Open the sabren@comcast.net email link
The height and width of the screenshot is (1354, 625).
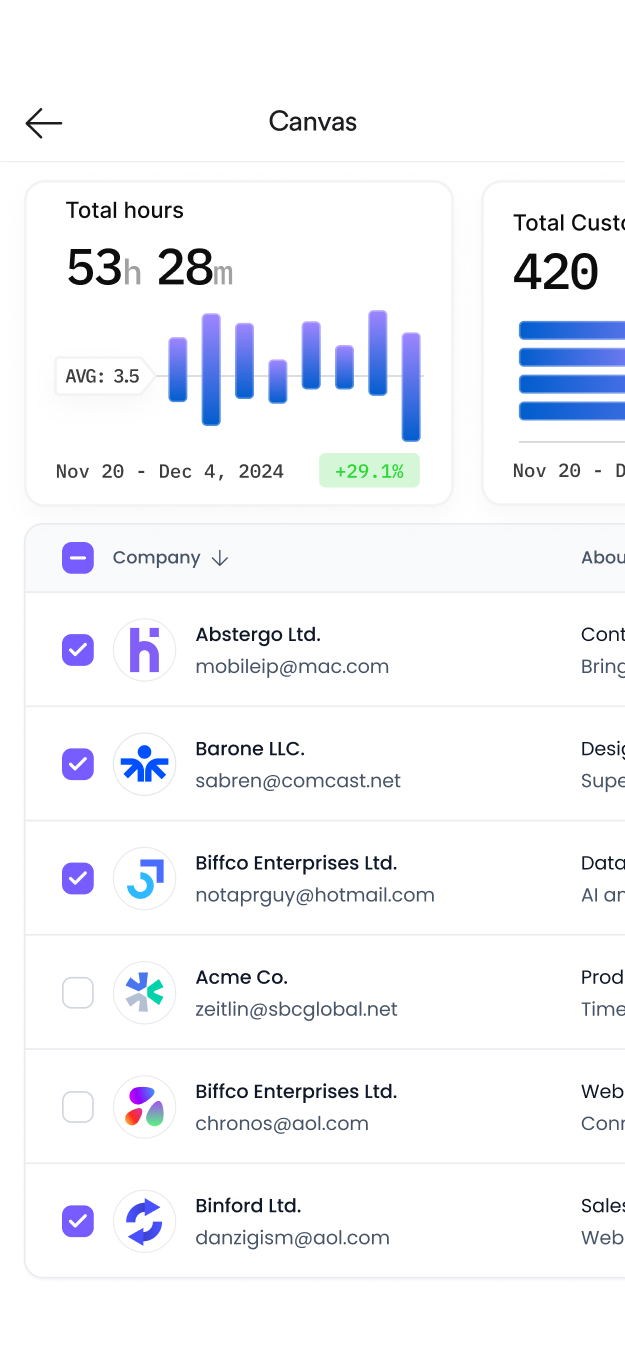click(298, 781)
